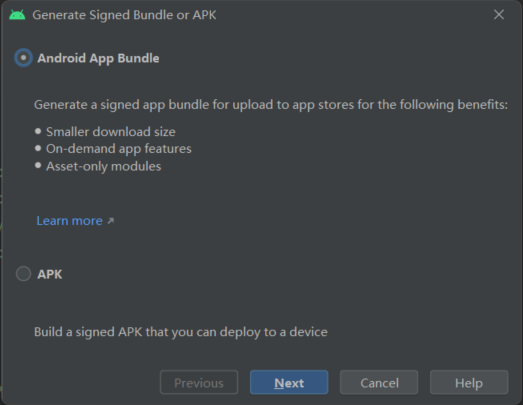Image resolution: width=523 pixels, height=405 pixels.
Task: Click the external-link arrow beside Learn more
Action: coord(111,221)
